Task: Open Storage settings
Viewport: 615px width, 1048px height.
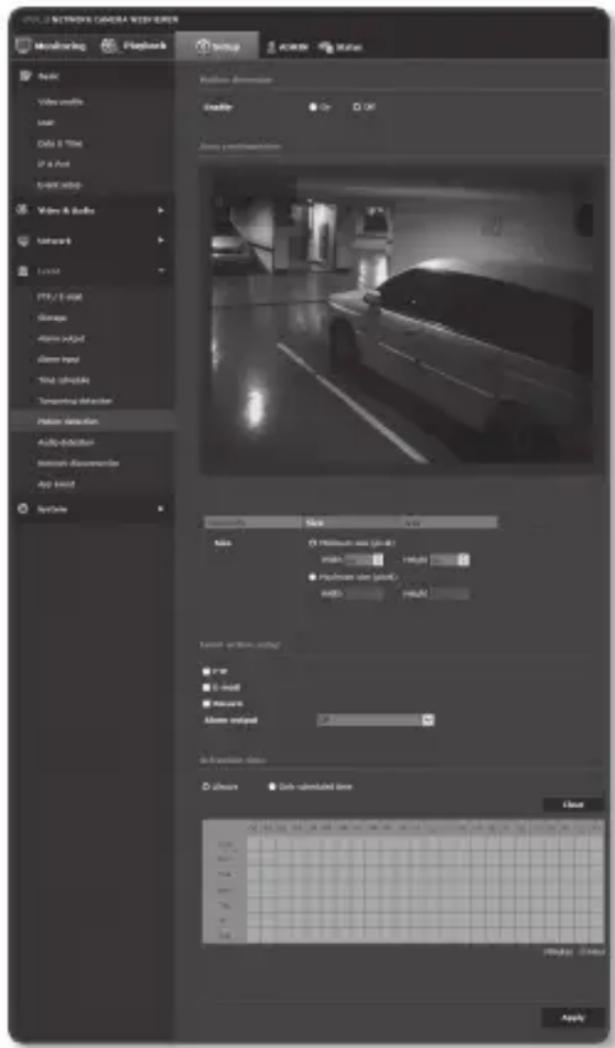Action: pos(52,317)
